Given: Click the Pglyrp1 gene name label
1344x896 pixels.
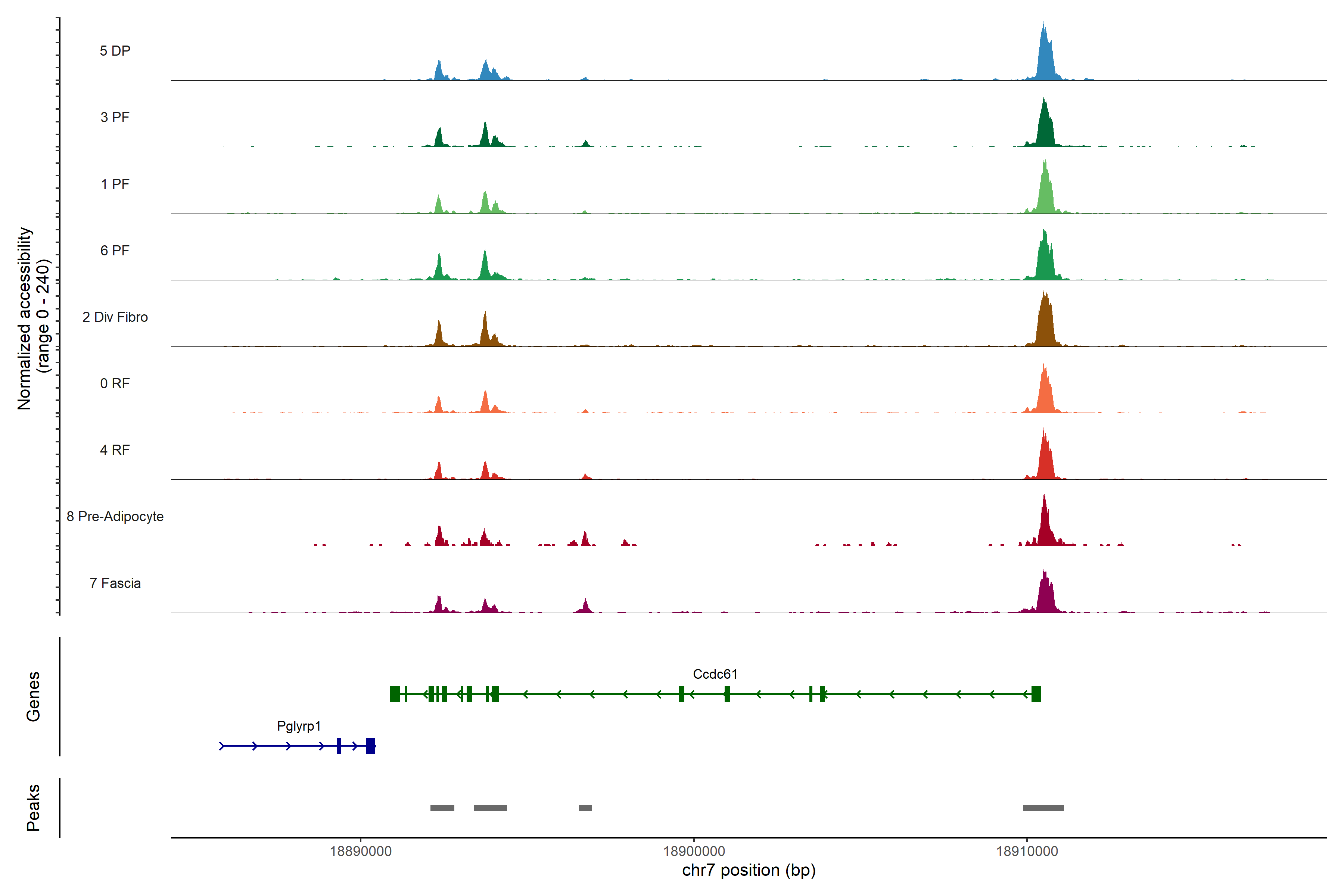Looking at the screenshot, I should (299, 726).
